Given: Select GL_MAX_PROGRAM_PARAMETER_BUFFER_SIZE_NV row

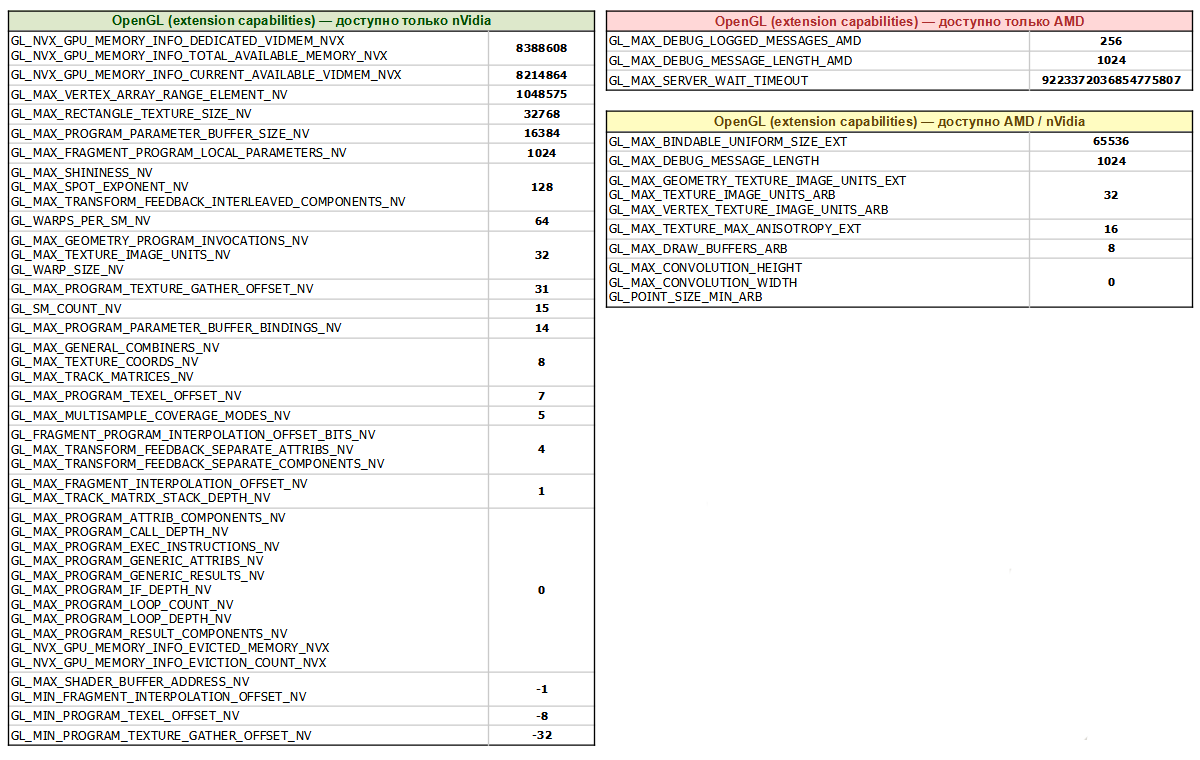Looking at the screenshot, I should (301, 133).
